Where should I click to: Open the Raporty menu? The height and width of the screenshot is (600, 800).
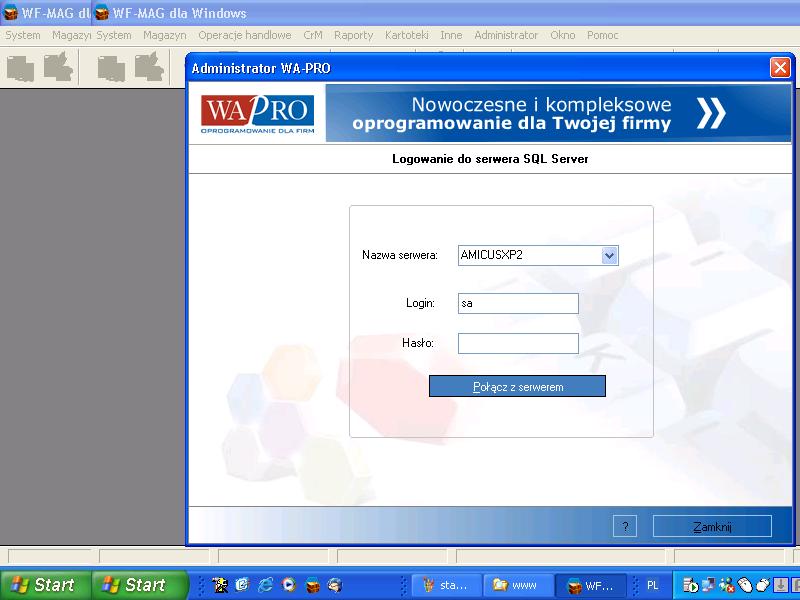point(353,35)
